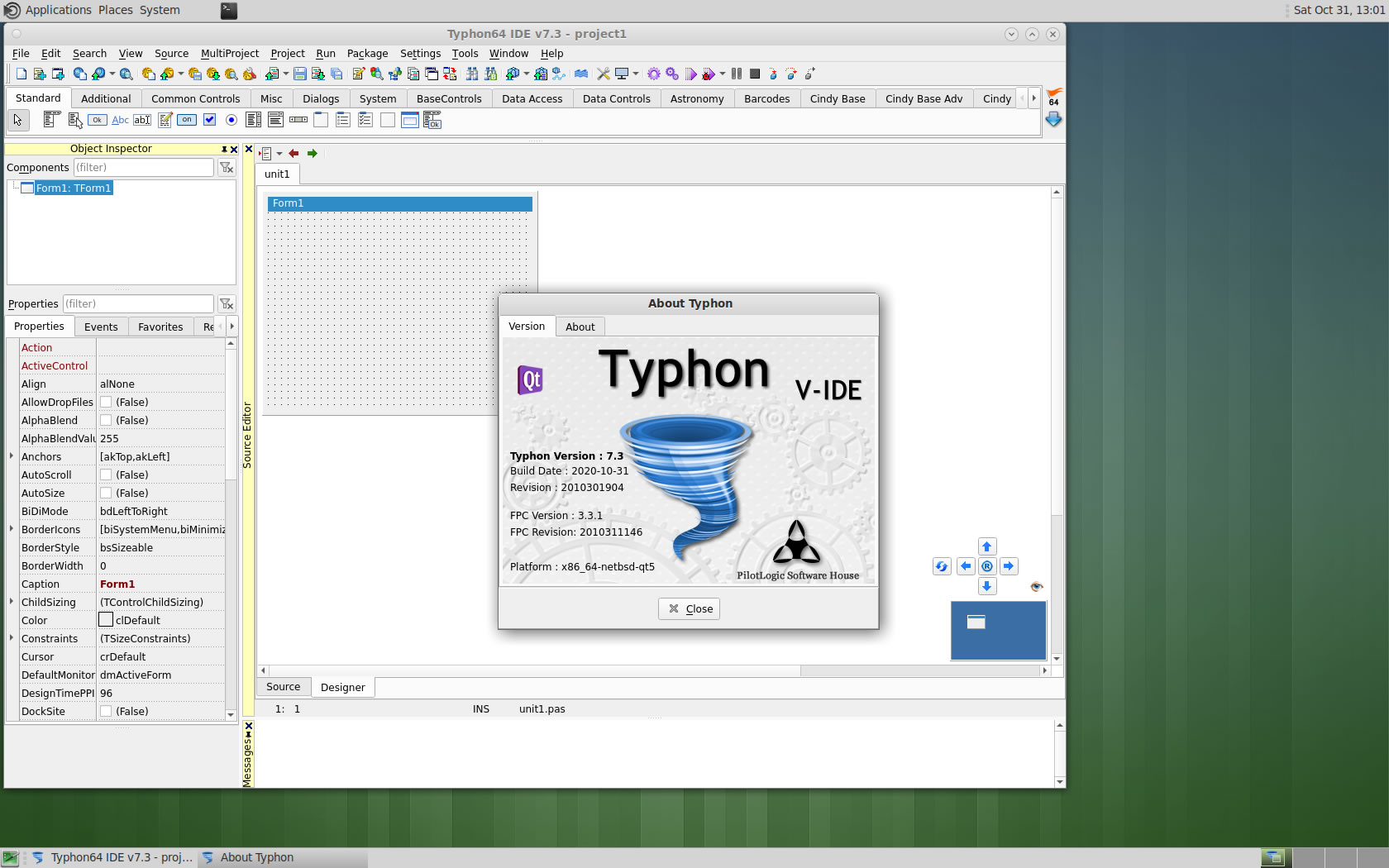Select the TGroupBox component icon
This screenshot has width=1389, height=868.
(321, 120)
